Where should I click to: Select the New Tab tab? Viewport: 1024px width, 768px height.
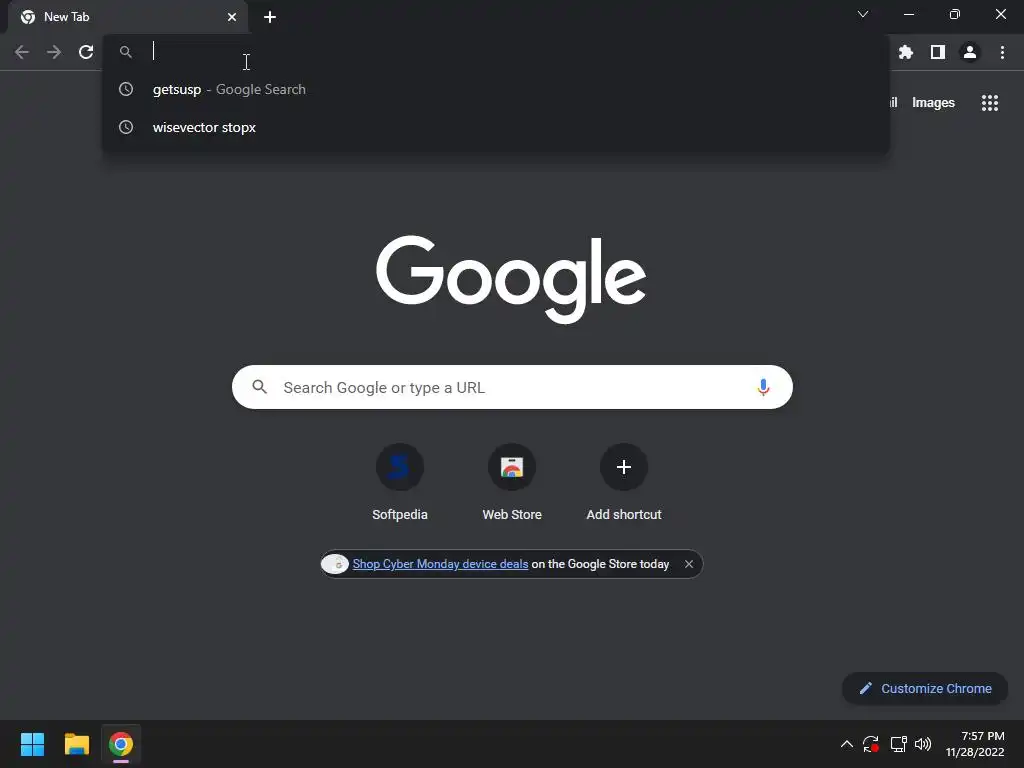point(128,17)
